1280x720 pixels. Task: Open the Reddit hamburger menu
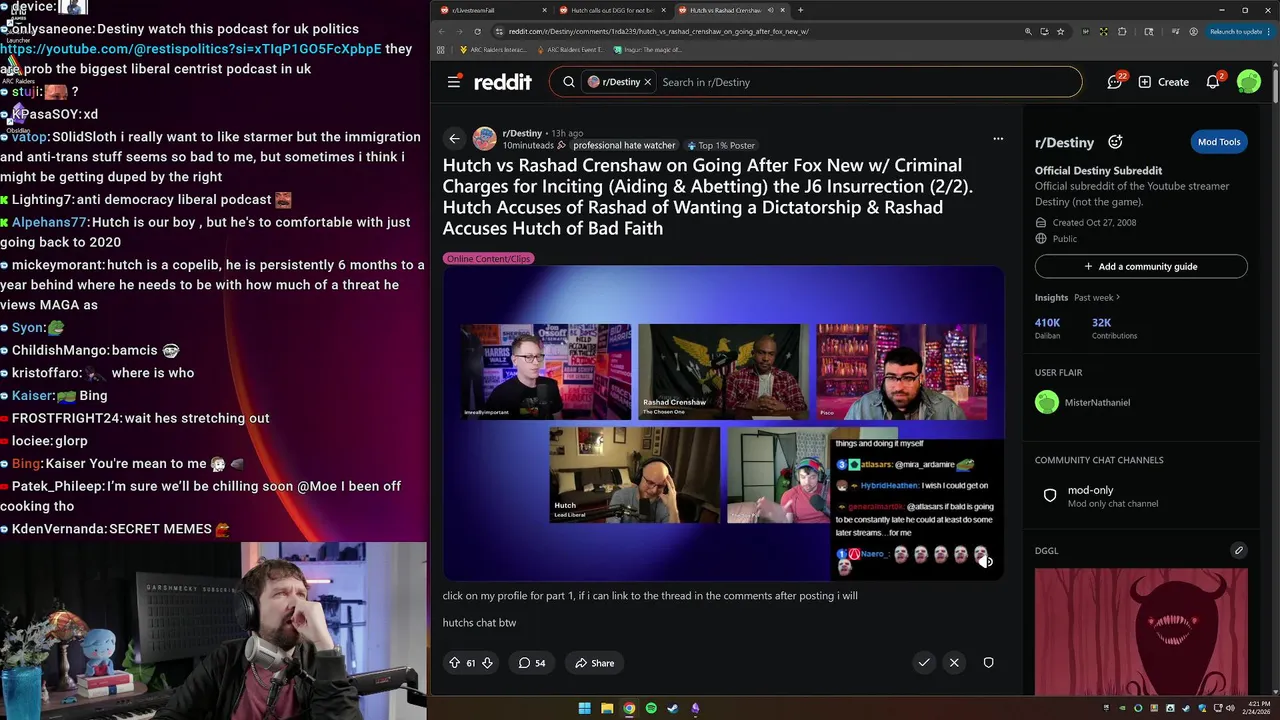click(454, 82)
